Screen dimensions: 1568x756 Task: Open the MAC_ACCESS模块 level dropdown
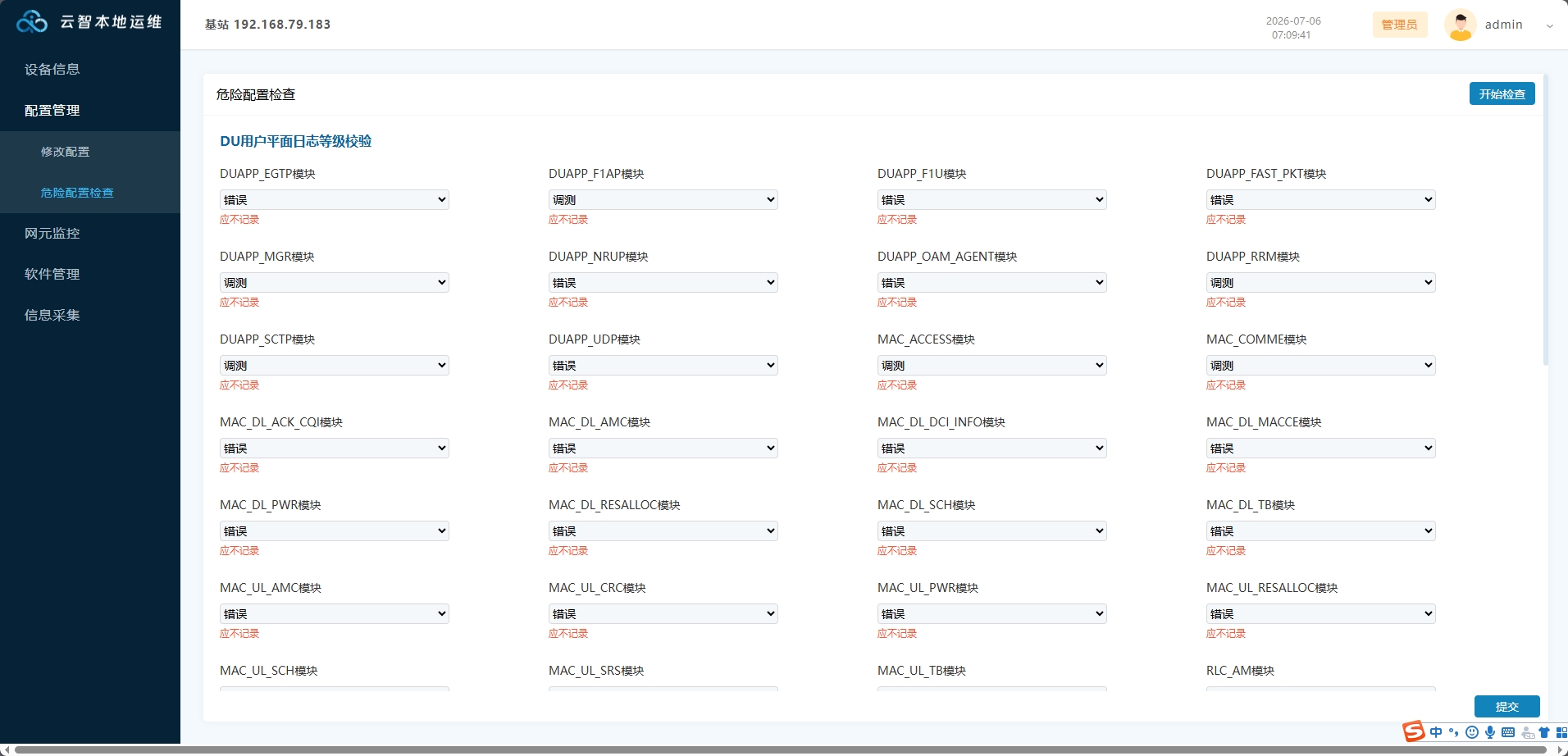(x=992, y=366)
